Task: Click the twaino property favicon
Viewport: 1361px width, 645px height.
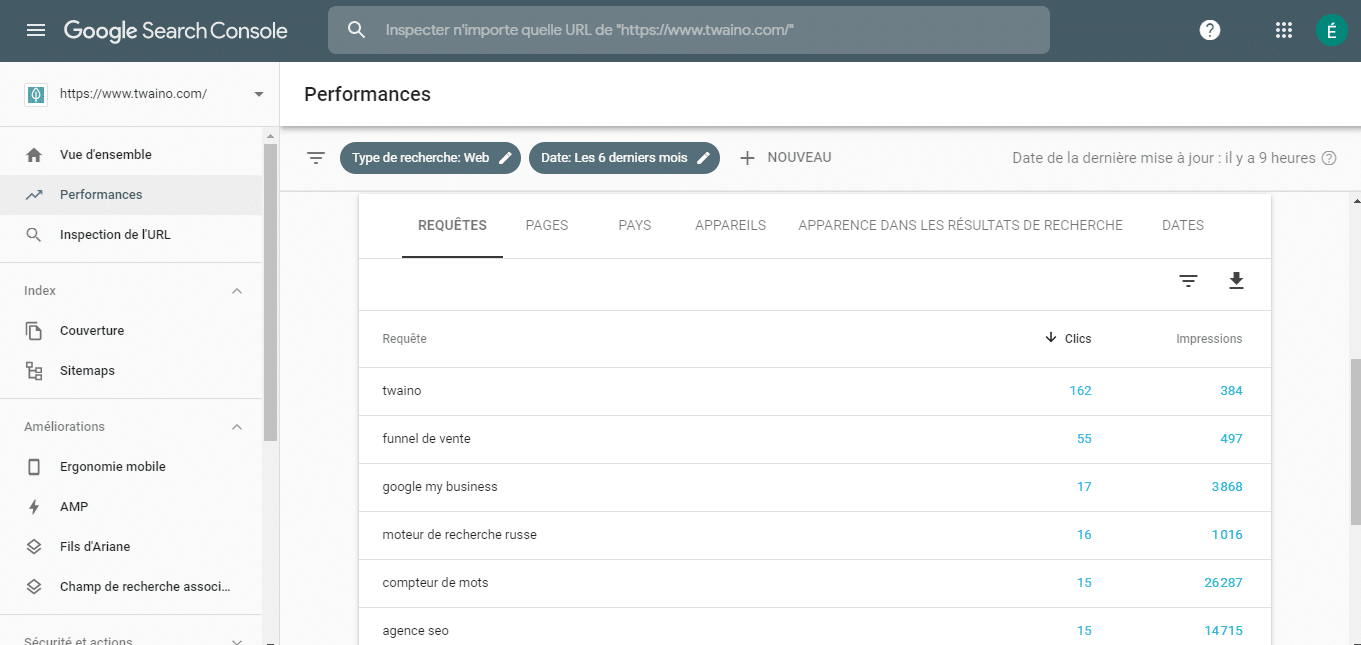Action: (x=36, y=94)
